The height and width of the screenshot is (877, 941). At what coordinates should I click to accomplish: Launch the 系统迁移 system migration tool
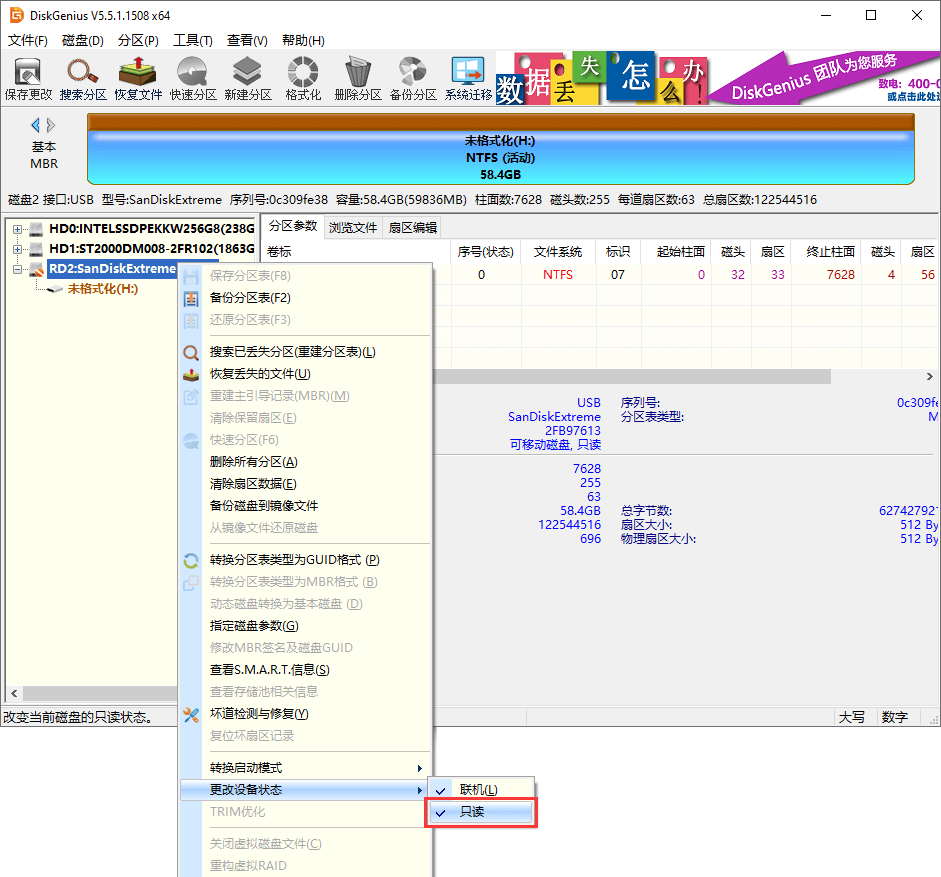(x=466, y=77)
